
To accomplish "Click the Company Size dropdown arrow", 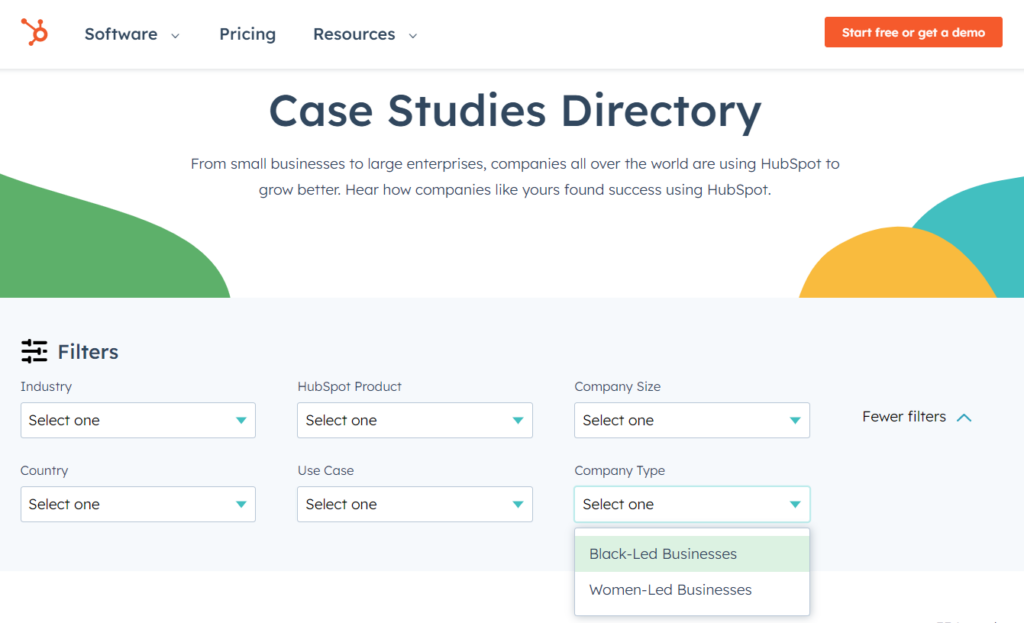I will [795, 421].
